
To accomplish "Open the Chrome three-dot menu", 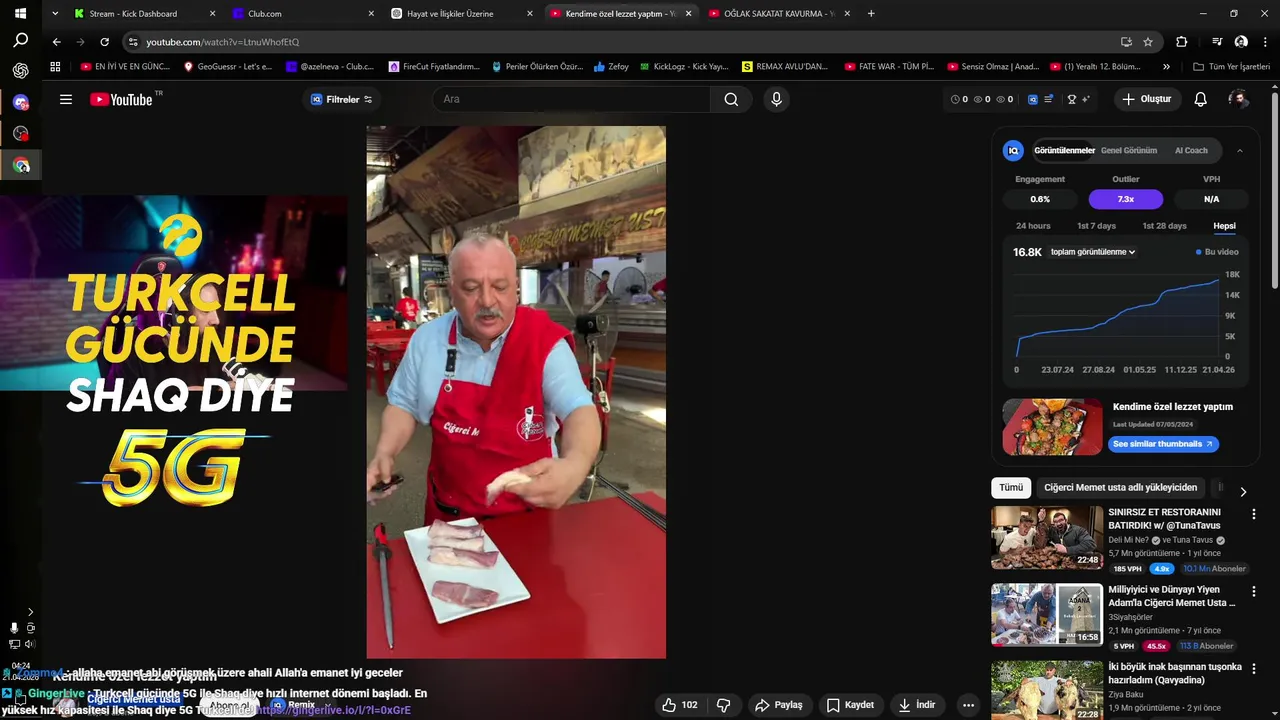I will pyautogui.click(x=1264, y=42).
